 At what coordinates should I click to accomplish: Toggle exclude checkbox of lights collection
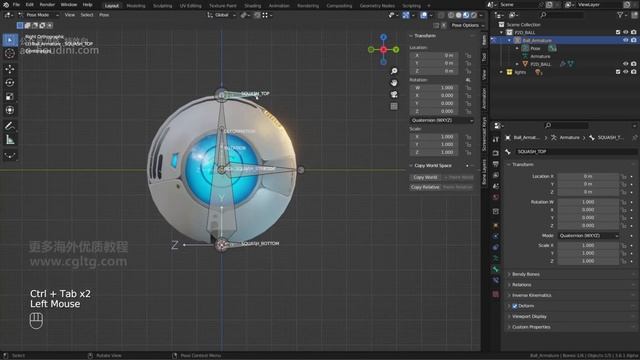click(x=618, y=72)
